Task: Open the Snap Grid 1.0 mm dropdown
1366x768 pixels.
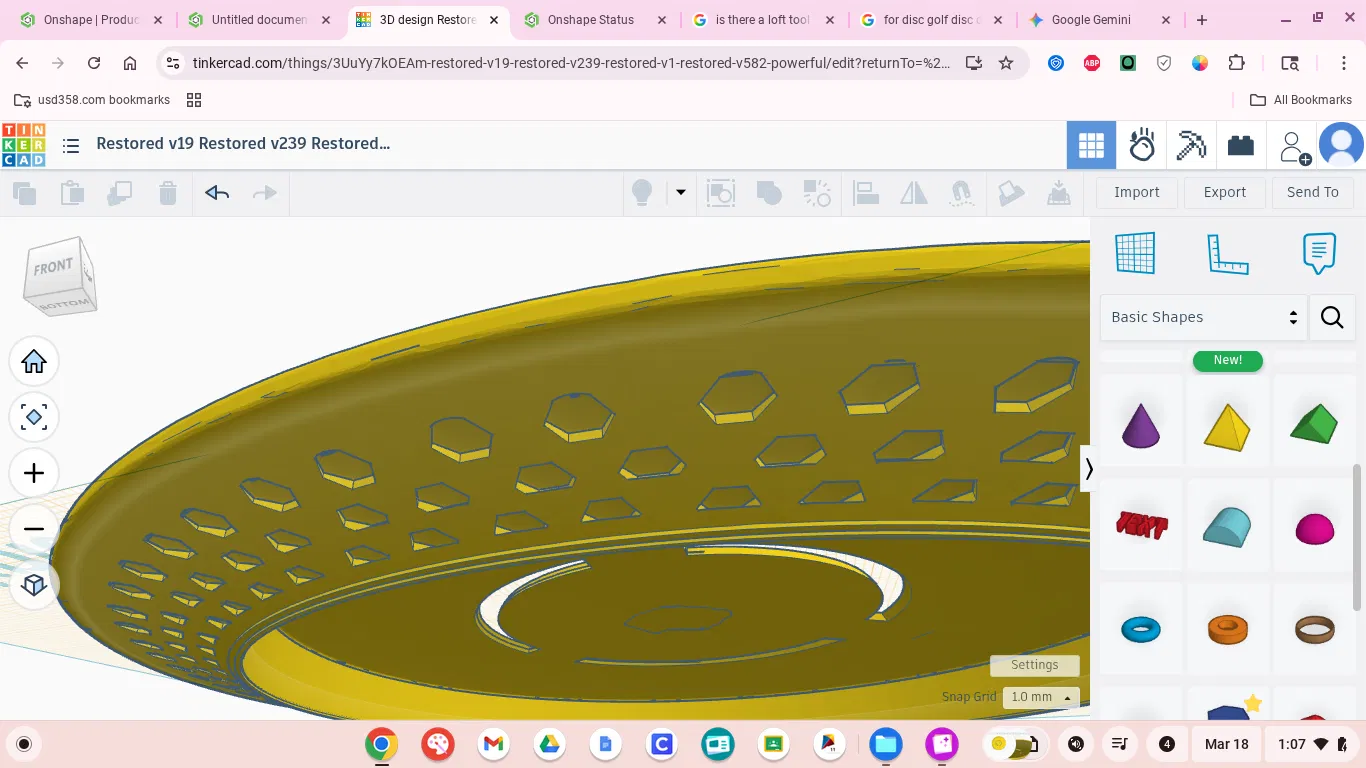Action: click(1042, 697)
